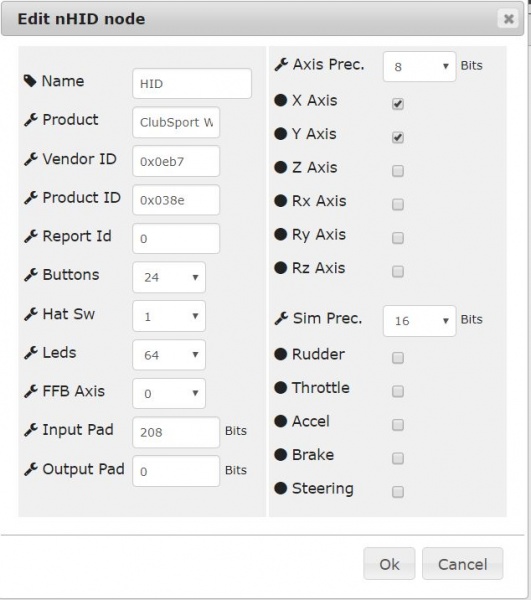
Task: Click the black circle icon beside Rz Axis
Action: click(280, 268)
